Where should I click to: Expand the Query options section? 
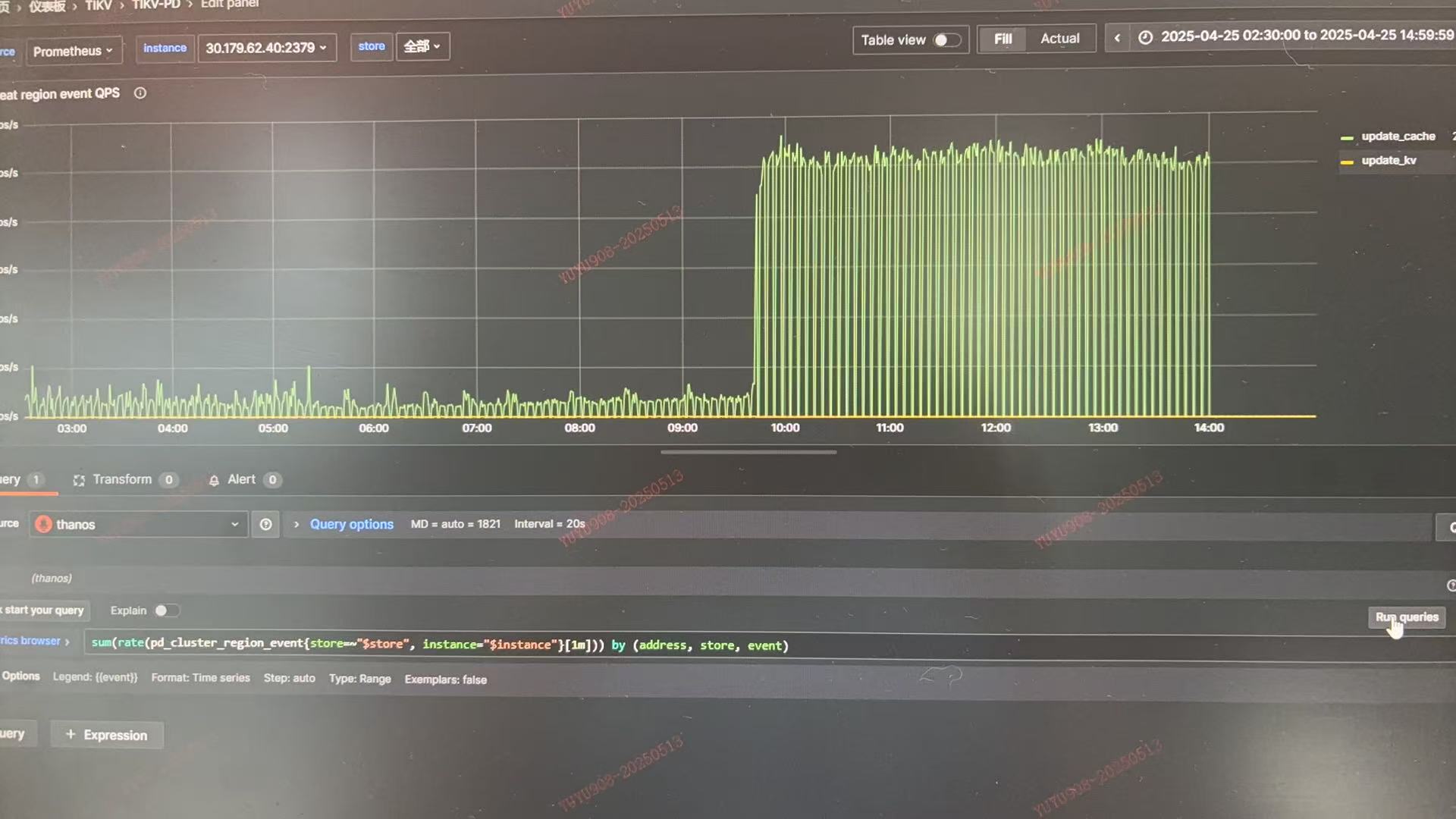351,525
